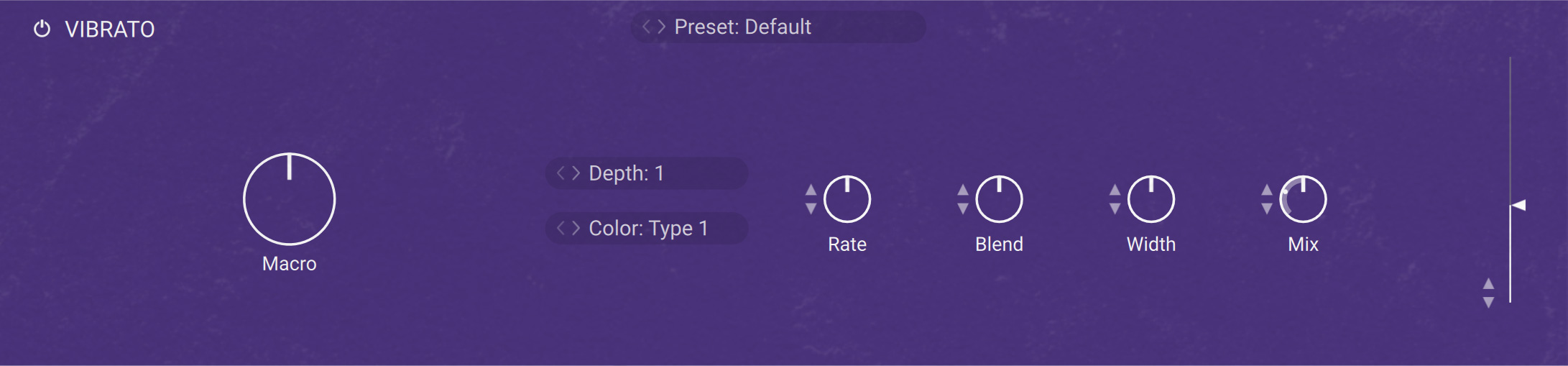Switch to previous Color type arrow
The height and width of the screenshot is (366, 1568).
561,228
